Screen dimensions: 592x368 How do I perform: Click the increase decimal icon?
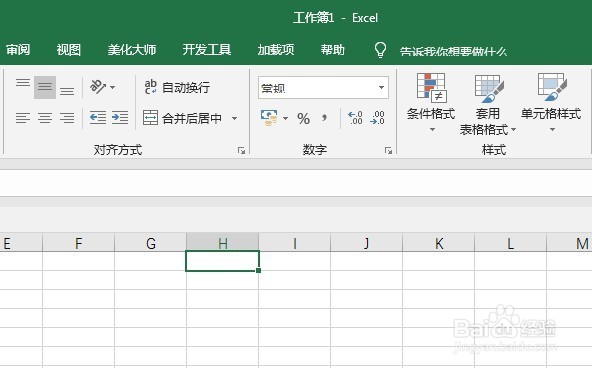click(355, 118)
